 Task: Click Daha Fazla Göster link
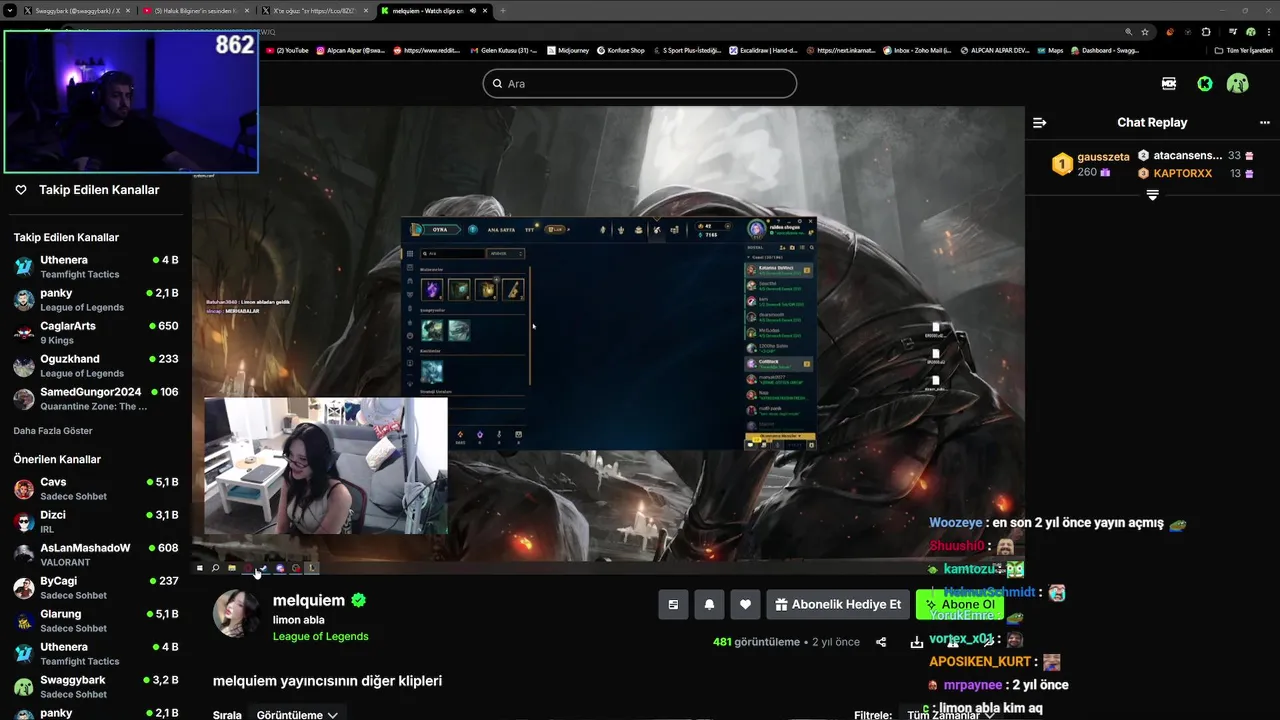pos(53,431)
